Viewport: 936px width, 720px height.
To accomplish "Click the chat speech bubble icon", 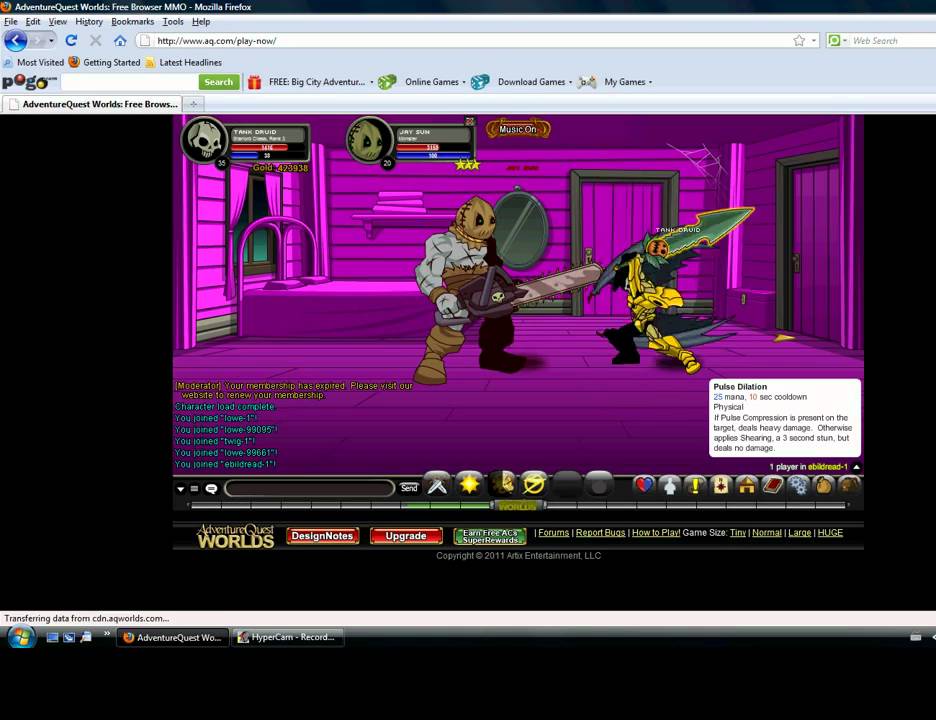I will [211, 488].
